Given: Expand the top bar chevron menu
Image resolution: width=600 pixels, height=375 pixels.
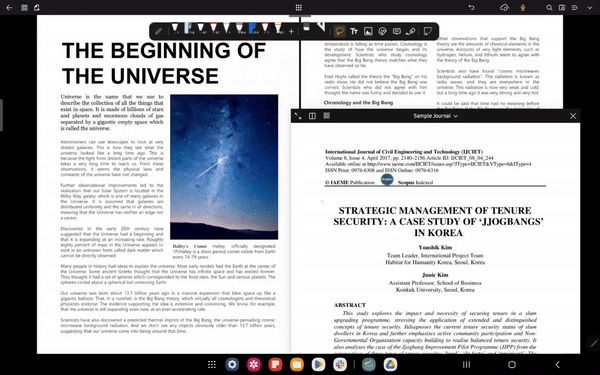Looking at the screenshot, I should click(x=589, y=8).
